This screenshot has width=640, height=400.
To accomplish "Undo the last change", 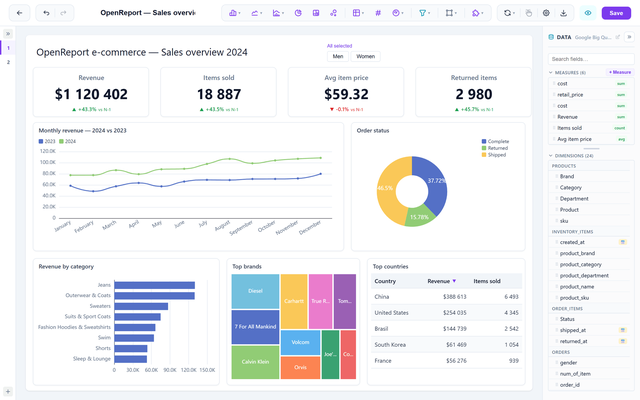I will 46,13.
